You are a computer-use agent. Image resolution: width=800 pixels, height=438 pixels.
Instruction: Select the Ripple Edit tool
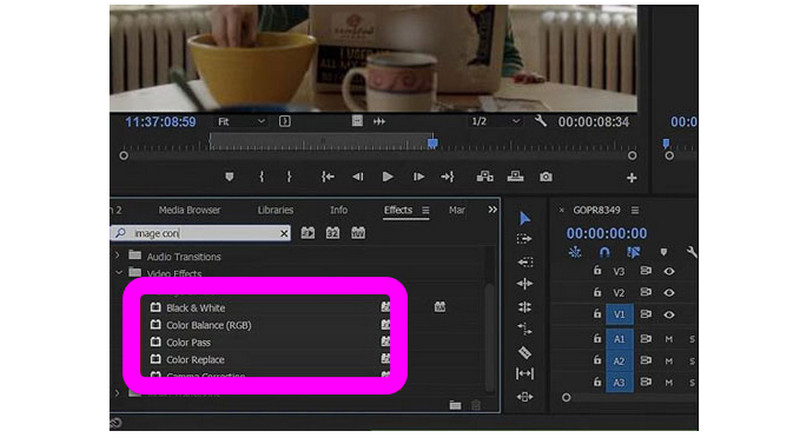click(525, 262)
